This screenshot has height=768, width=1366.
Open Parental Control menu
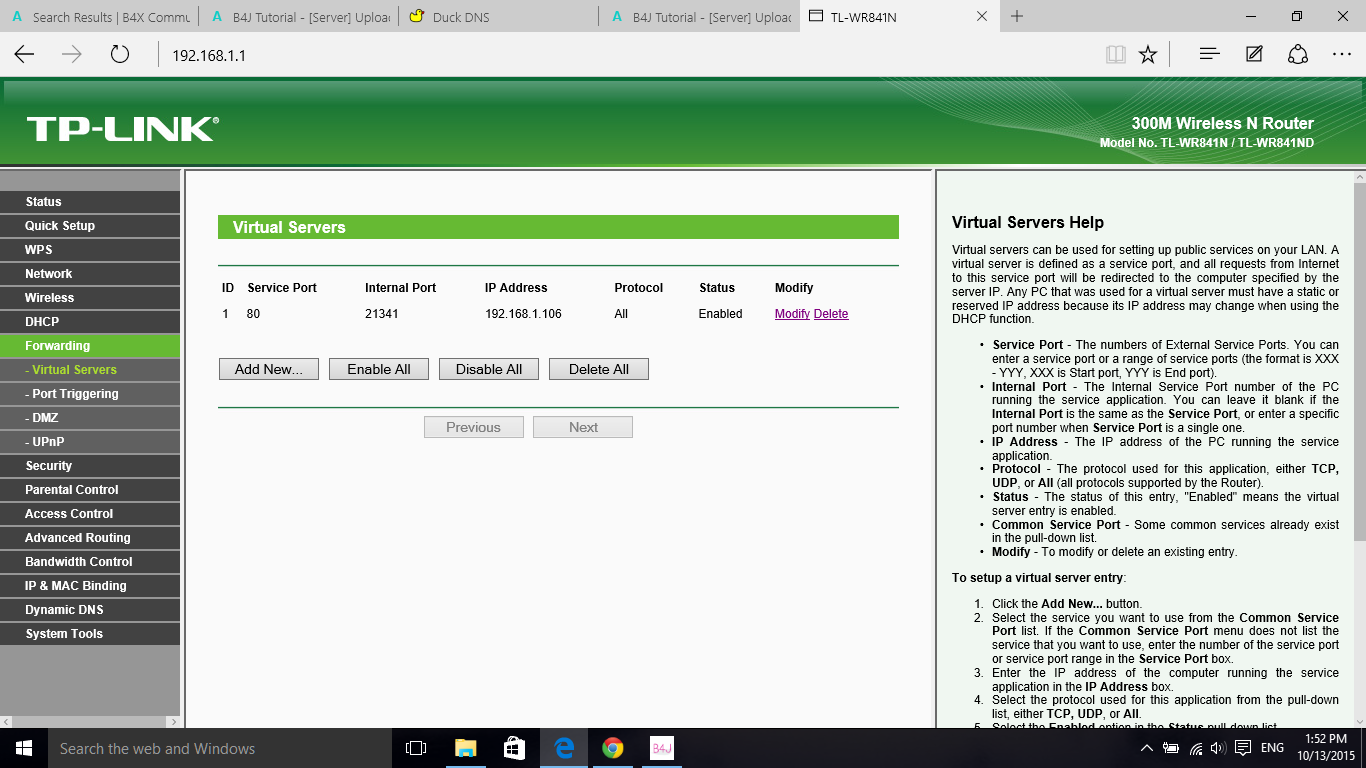(x=90, y=490)
